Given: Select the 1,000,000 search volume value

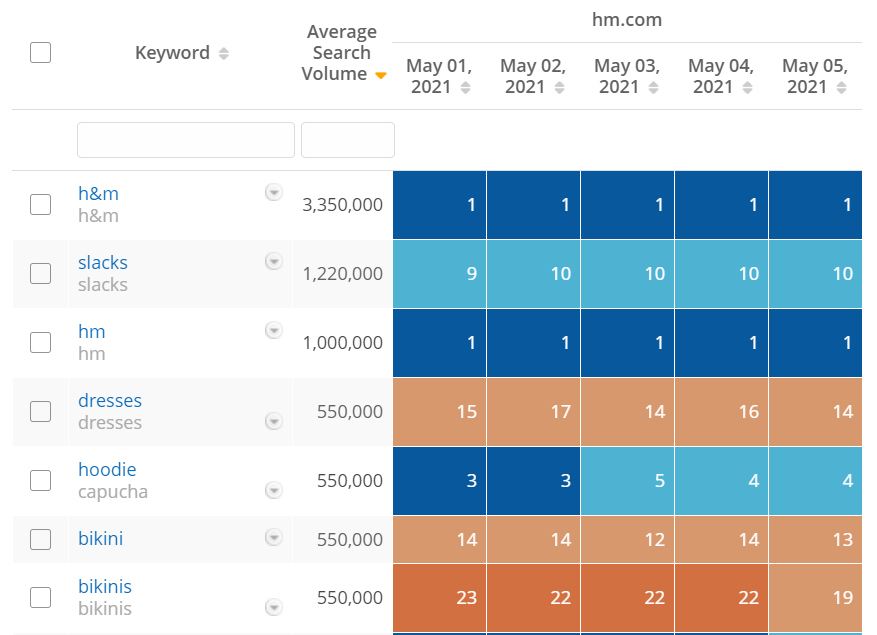Looking at the screenshot, I should click(342, 342).
